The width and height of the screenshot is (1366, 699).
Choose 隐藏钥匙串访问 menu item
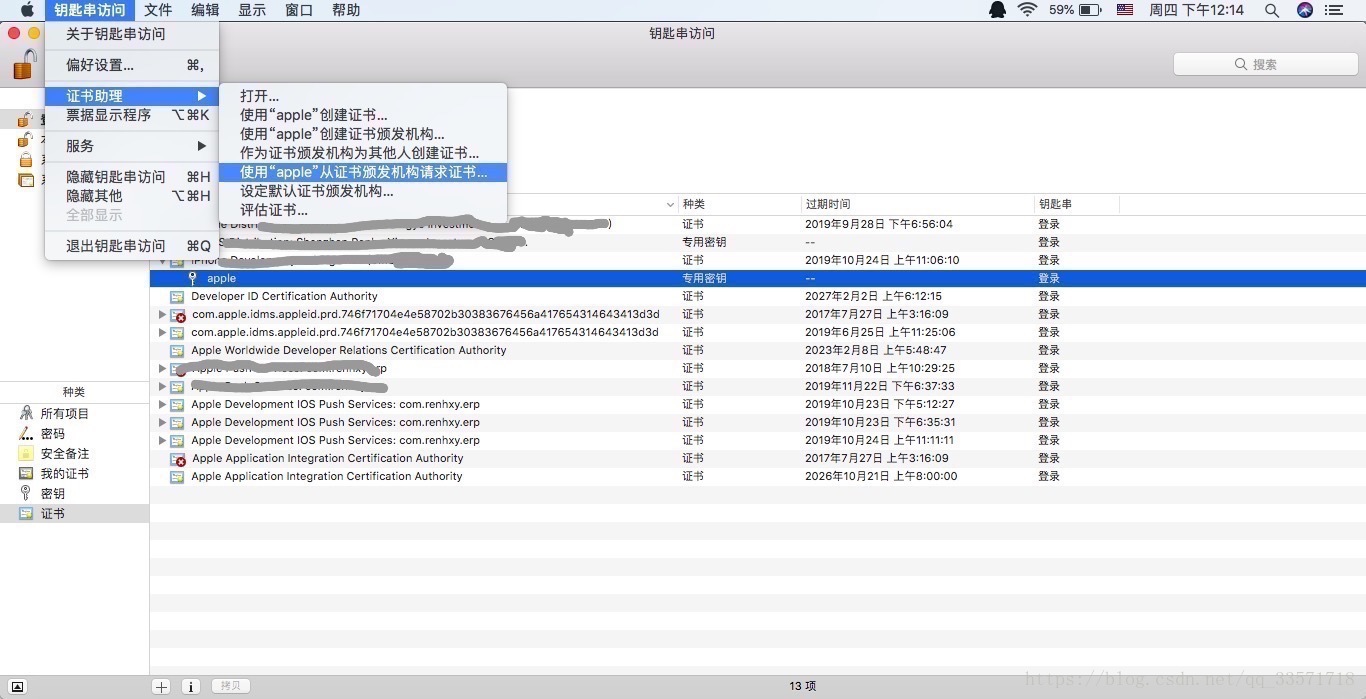(x=132, y=177)
